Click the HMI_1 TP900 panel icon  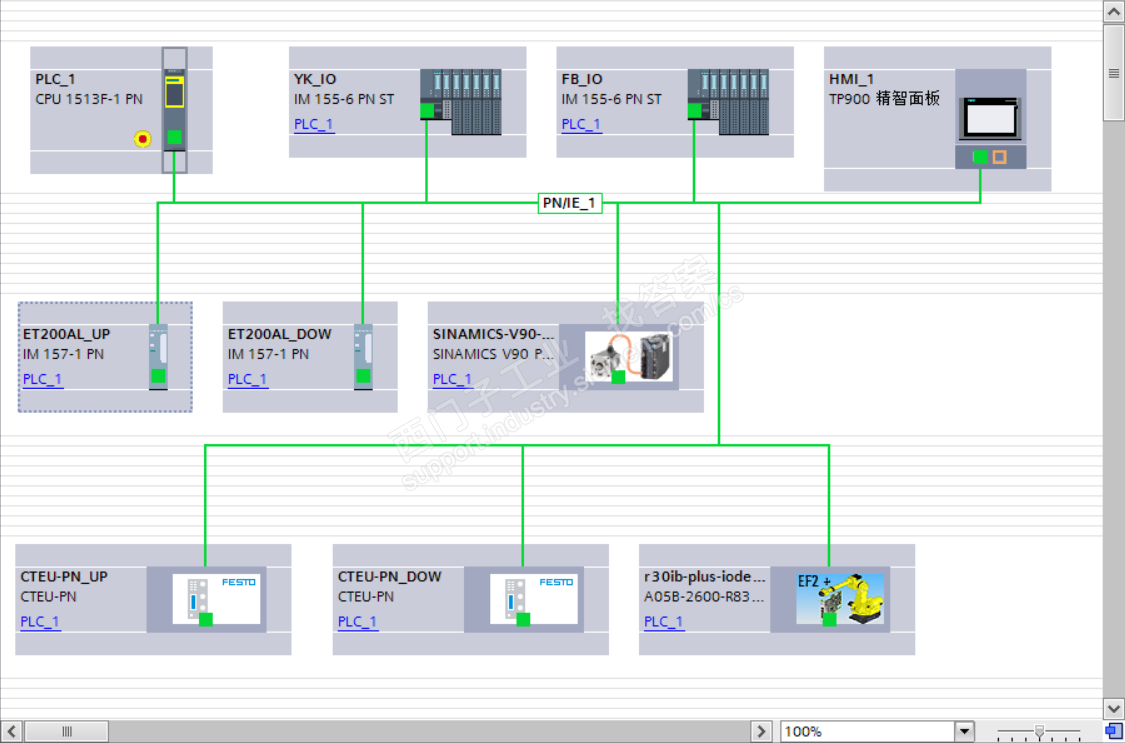pos(990,119)
